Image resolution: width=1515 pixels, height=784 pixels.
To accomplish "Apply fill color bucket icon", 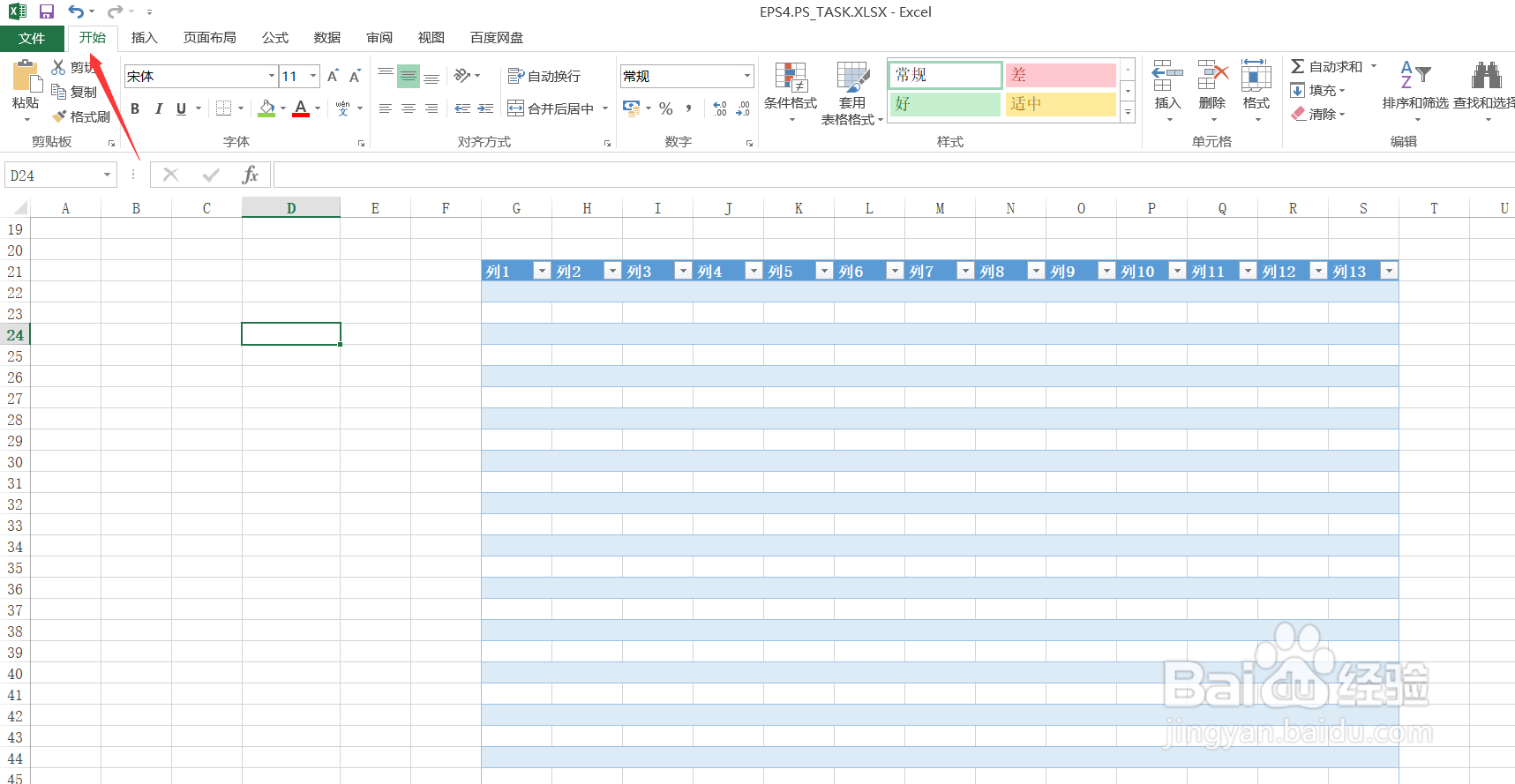I will tap(266, 108).
